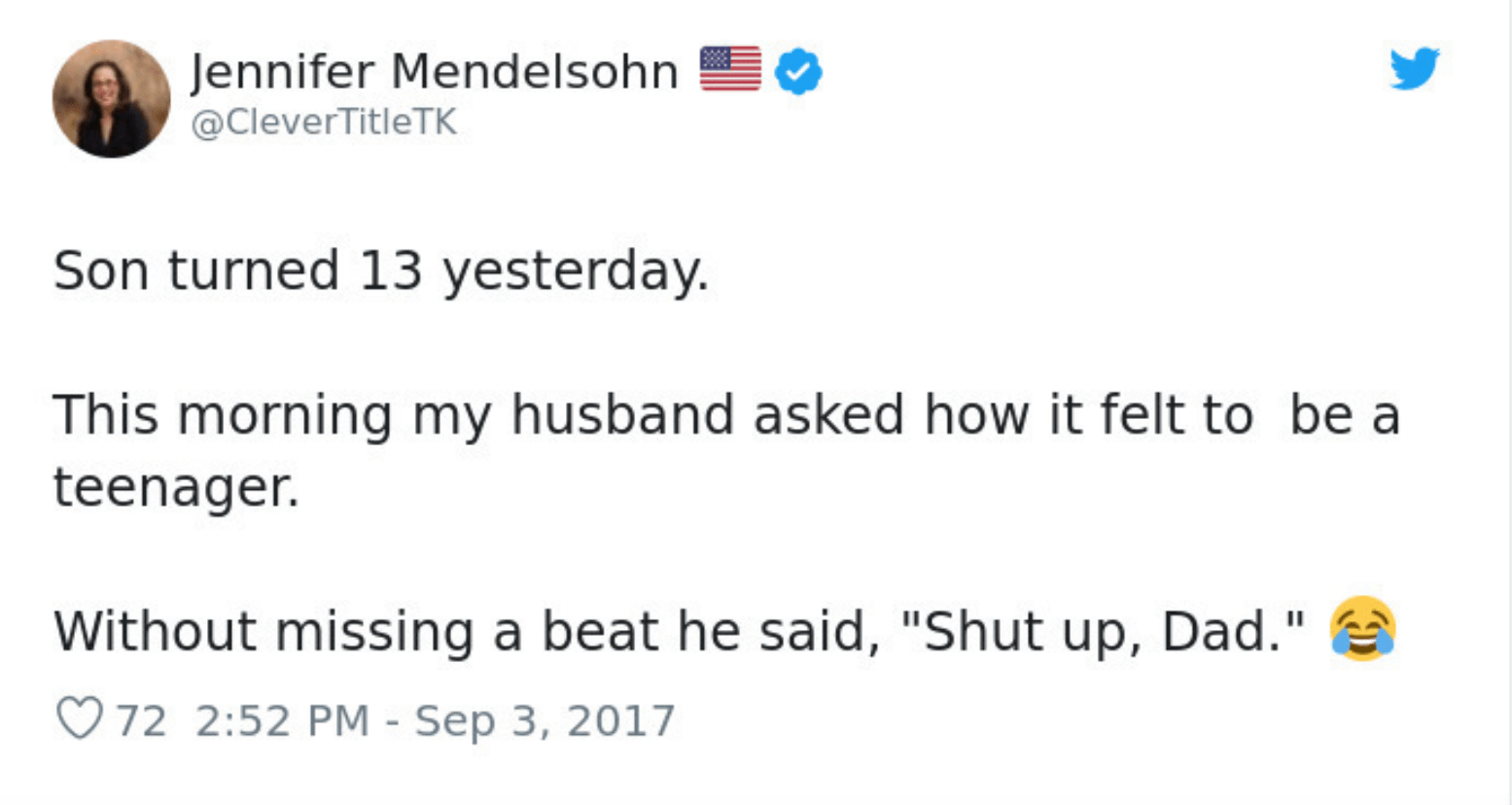The image size is (1512, 805).
Task: Click the word "yesterday" in the tweet
Action: (x=572, y=271)
